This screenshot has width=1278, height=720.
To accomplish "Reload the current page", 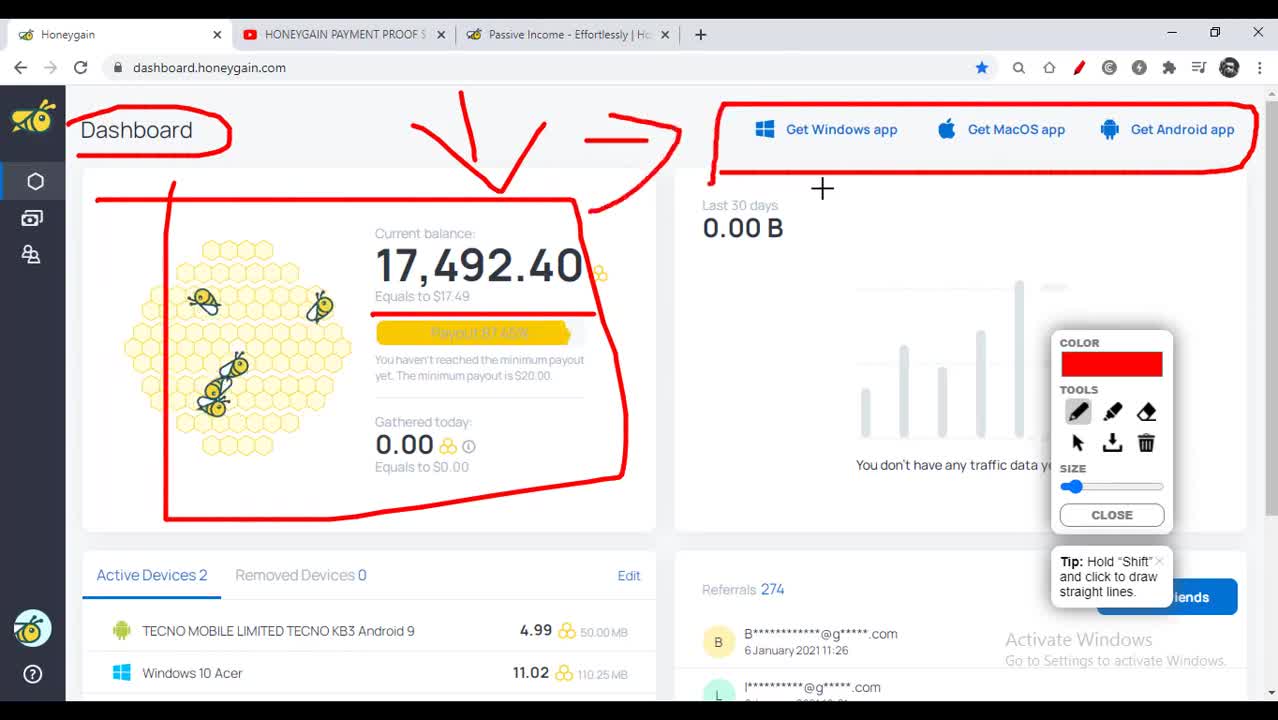I will click(x=81, y=68).
